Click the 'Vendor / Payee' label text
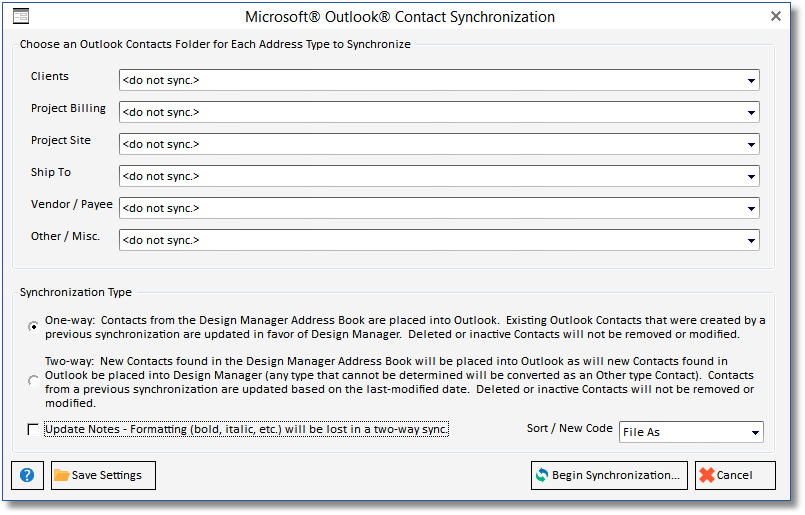The height and width of the screenshot is (515, 805). [x=72, y=204]
